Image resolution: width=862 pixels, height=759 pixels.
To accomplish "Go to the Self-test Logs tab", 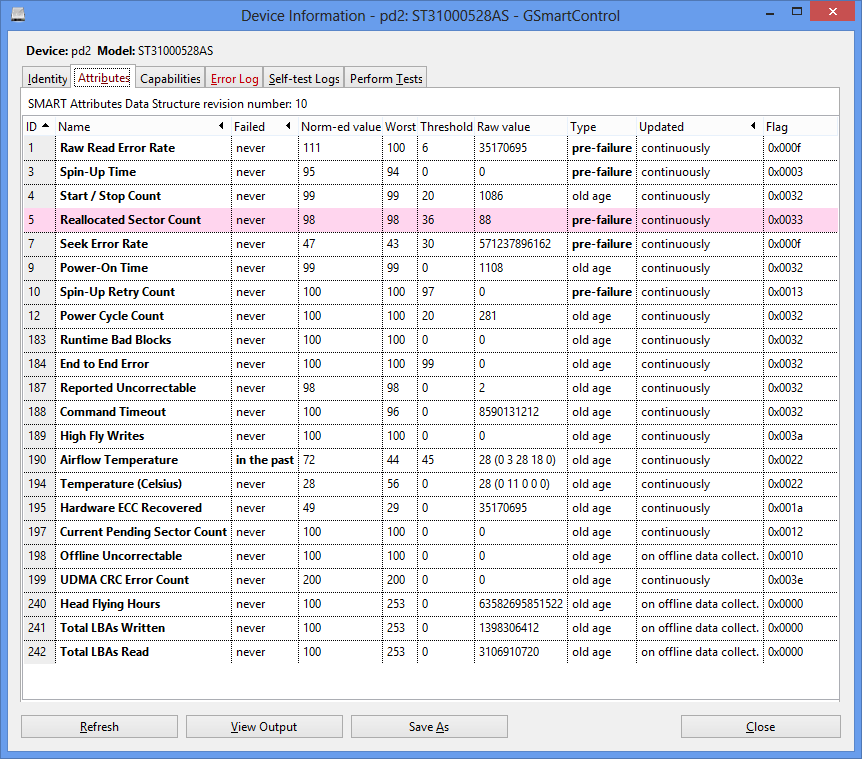I will click(304, 79).
